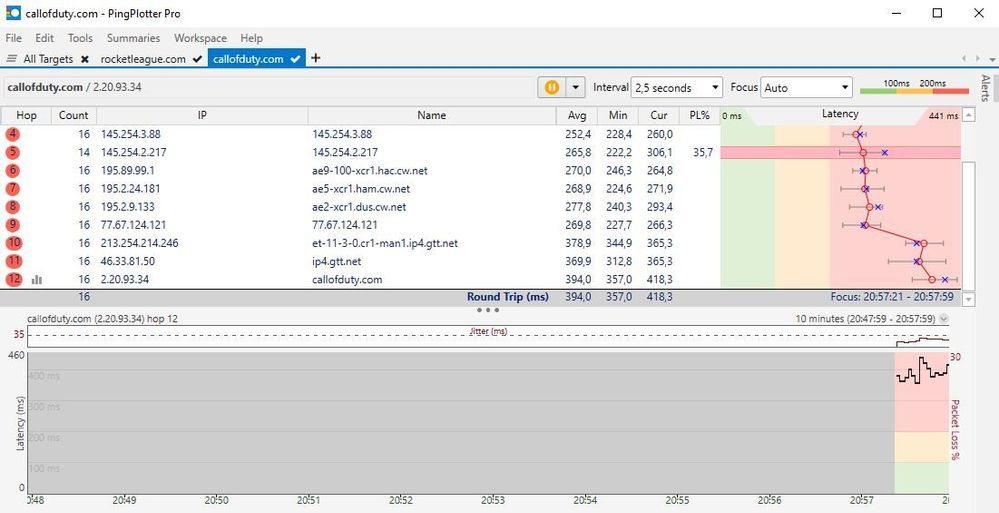Sort by the Count column header
Viewport: 999px width, 513px height.
pos(74,115)
